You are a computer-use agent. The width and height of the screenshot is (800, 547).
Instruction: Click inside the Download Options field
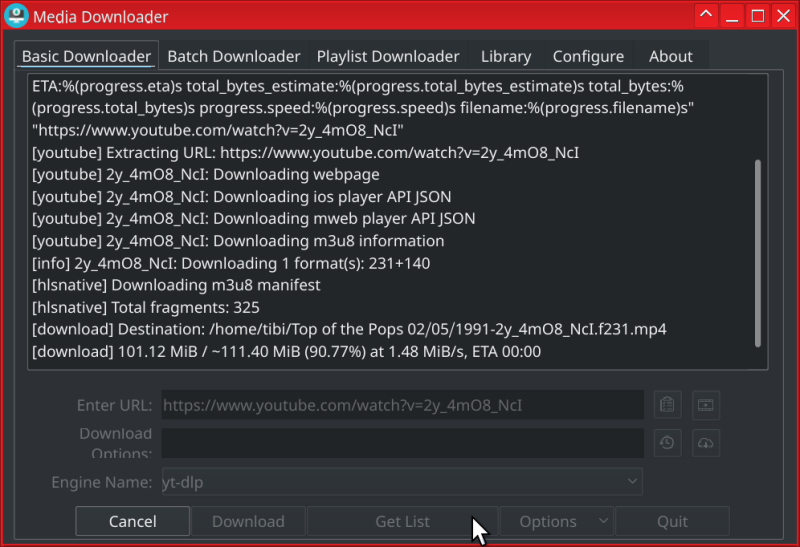tap(402, 443)
